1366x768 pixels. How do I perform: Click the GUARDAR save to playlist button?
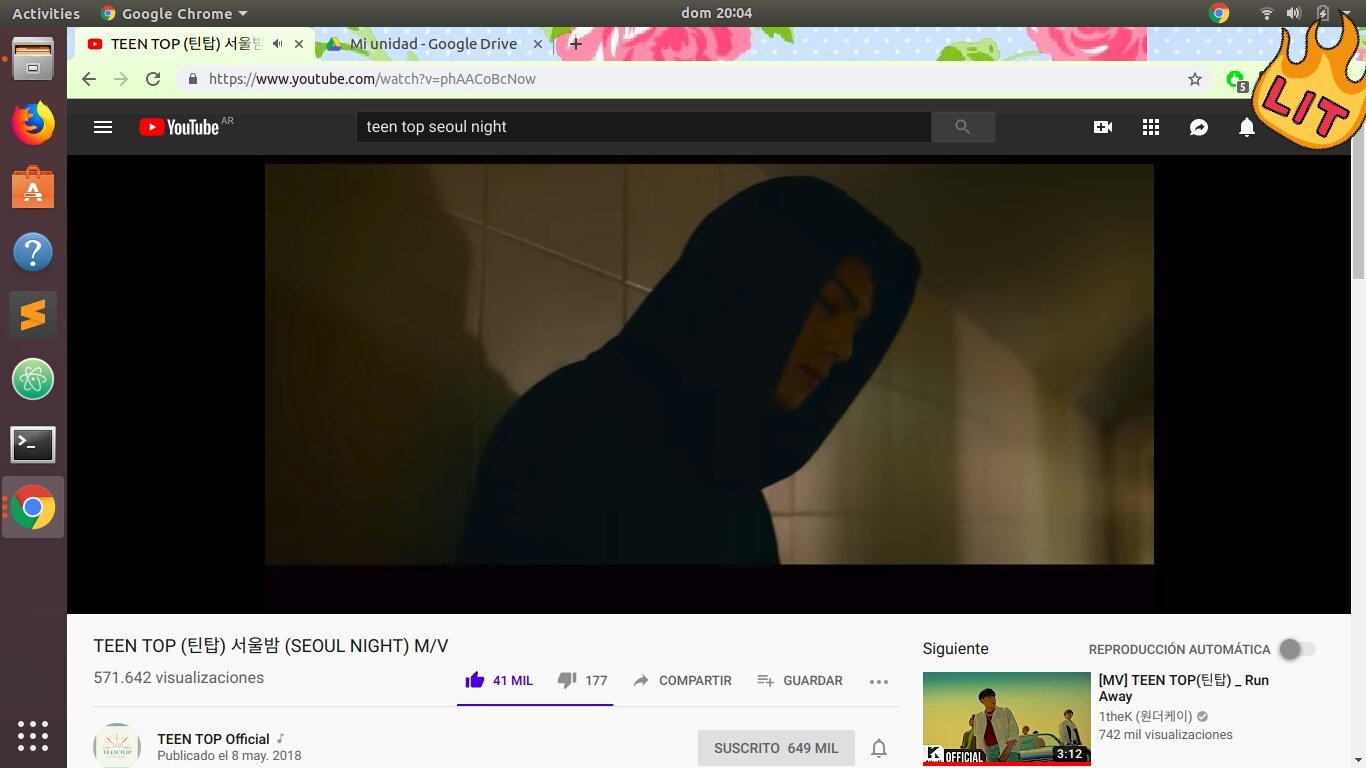coord(800,680)
